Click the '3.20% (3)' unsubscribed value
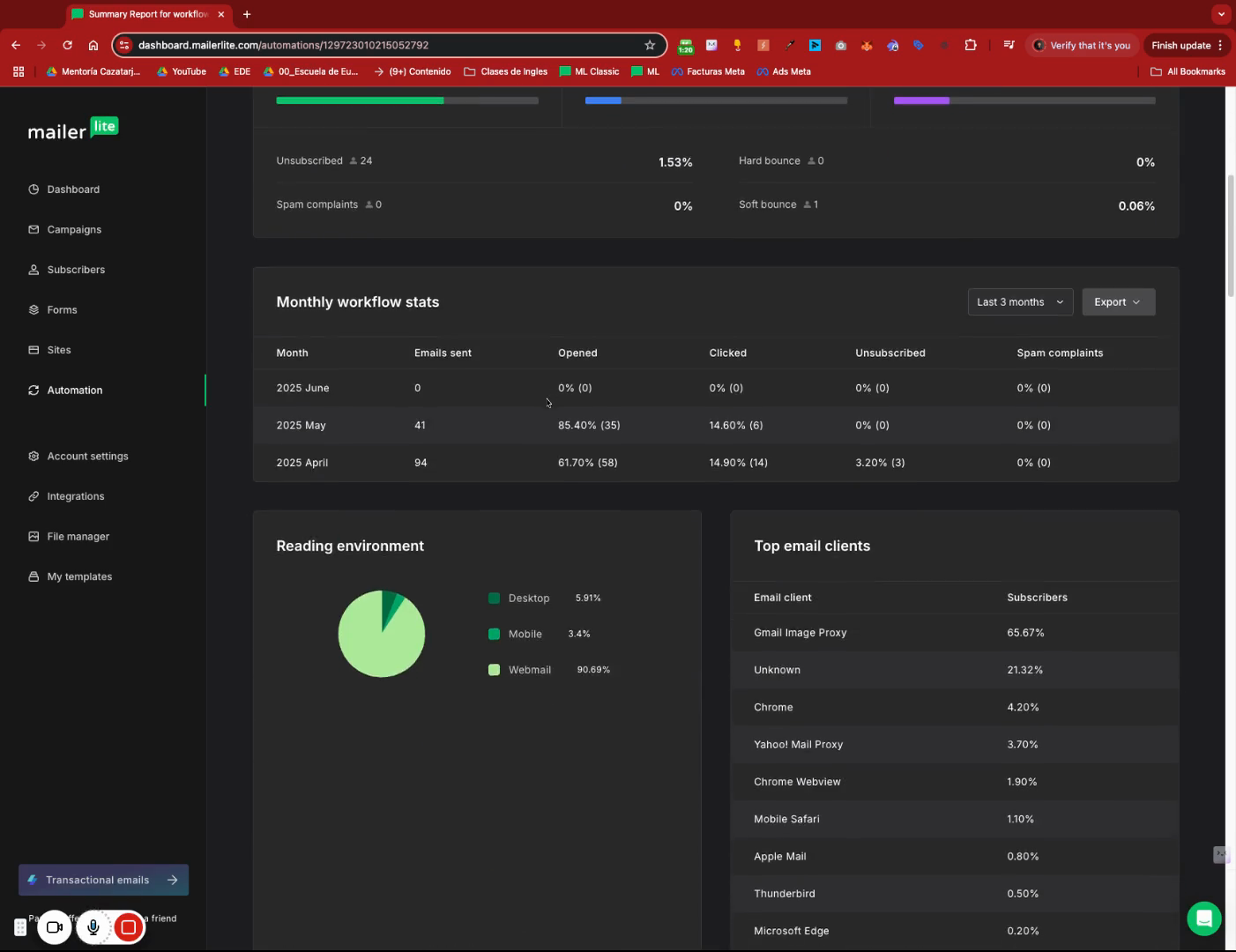Image resolution: width=1236 pixels, height=952 pixels. click(880, 463)
